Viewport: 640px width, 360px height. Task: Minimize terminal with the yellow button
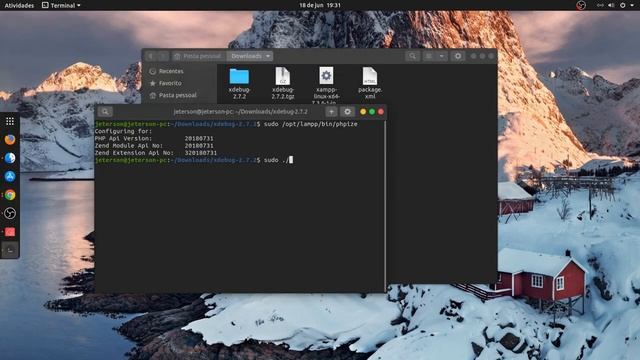click(363, 111)
